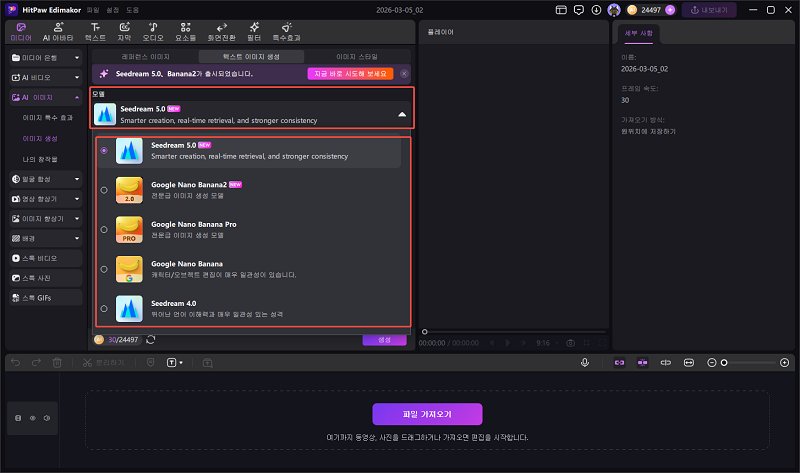
Task: Open the feedback message icon in title bar
Action: coord(579,10)
